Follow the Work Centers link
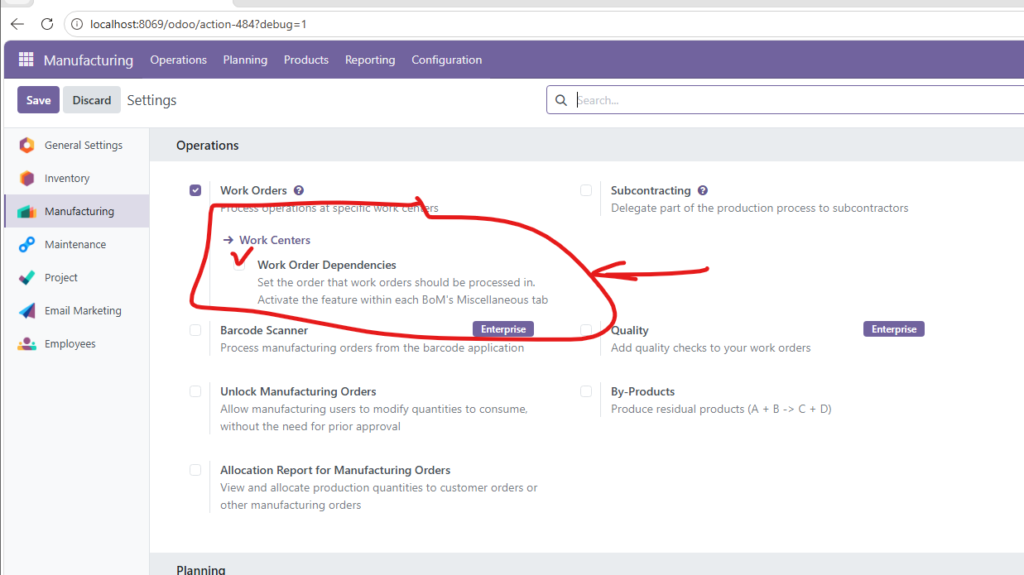The width and height of the screenshot is (1024, 575). tap(274, 240)
